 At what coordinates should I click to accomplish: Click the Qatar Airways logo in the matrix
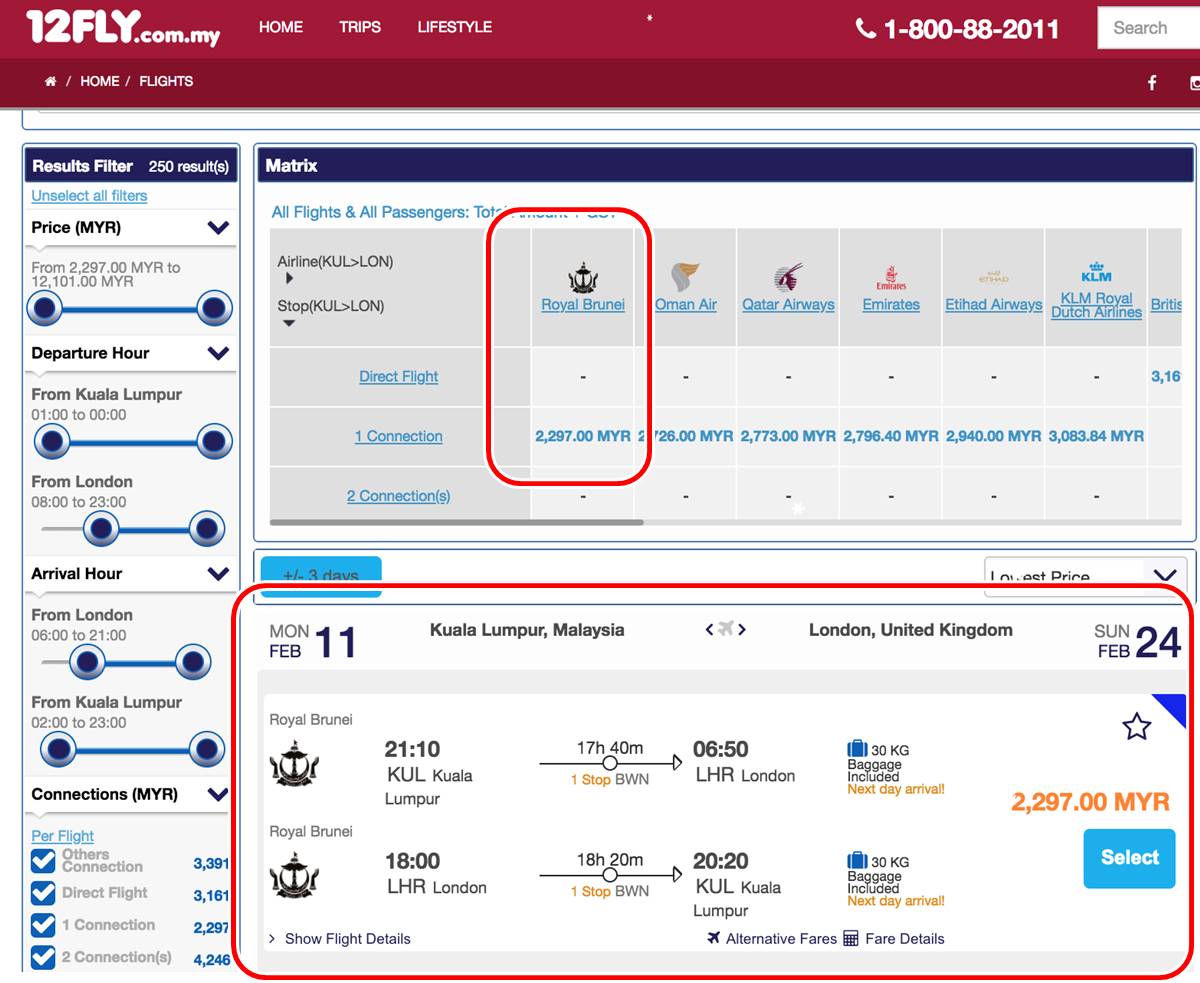coord(788,277)
